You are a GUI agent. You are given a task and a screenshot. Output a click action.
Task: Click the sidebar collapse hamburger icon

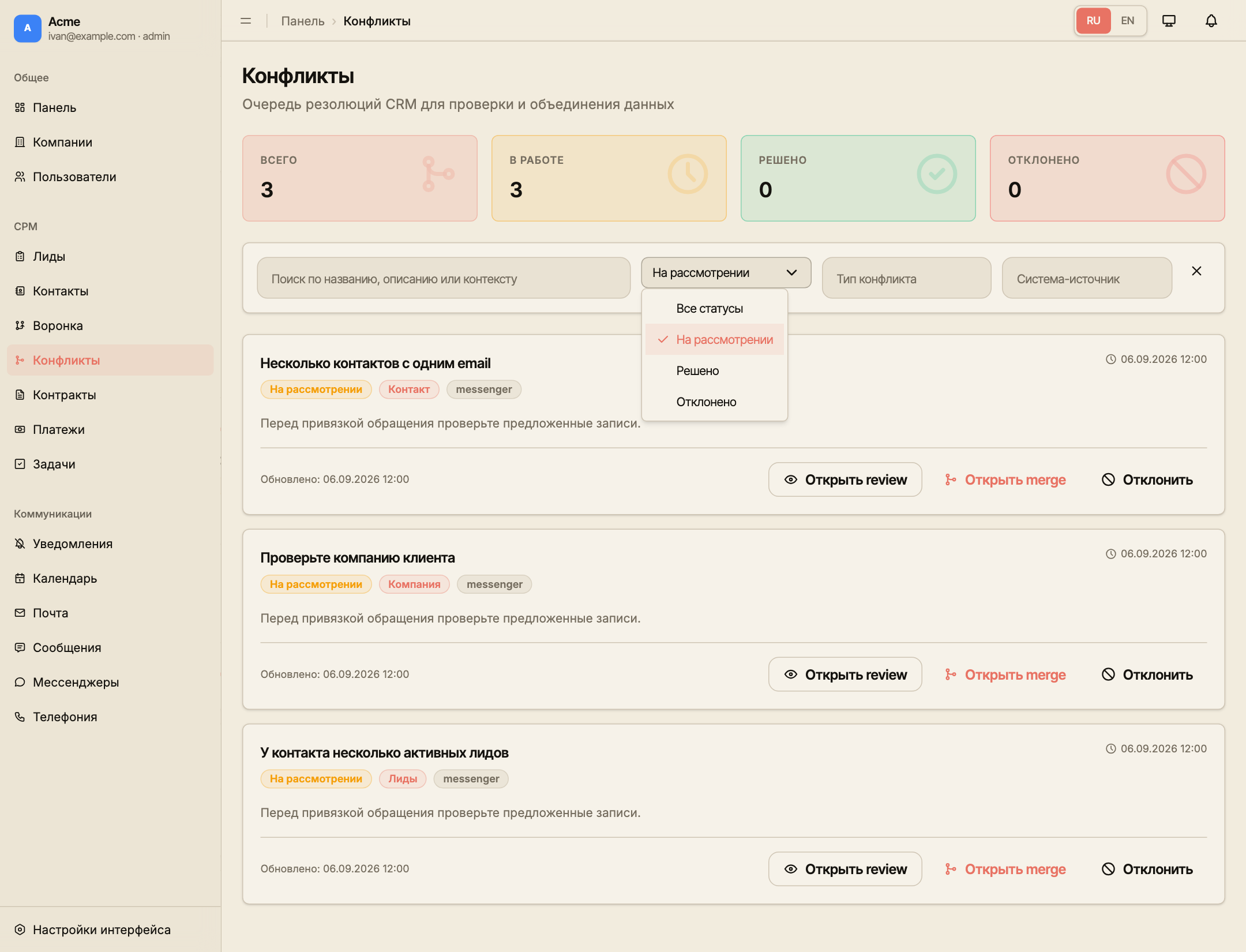[x=246, y=21]
